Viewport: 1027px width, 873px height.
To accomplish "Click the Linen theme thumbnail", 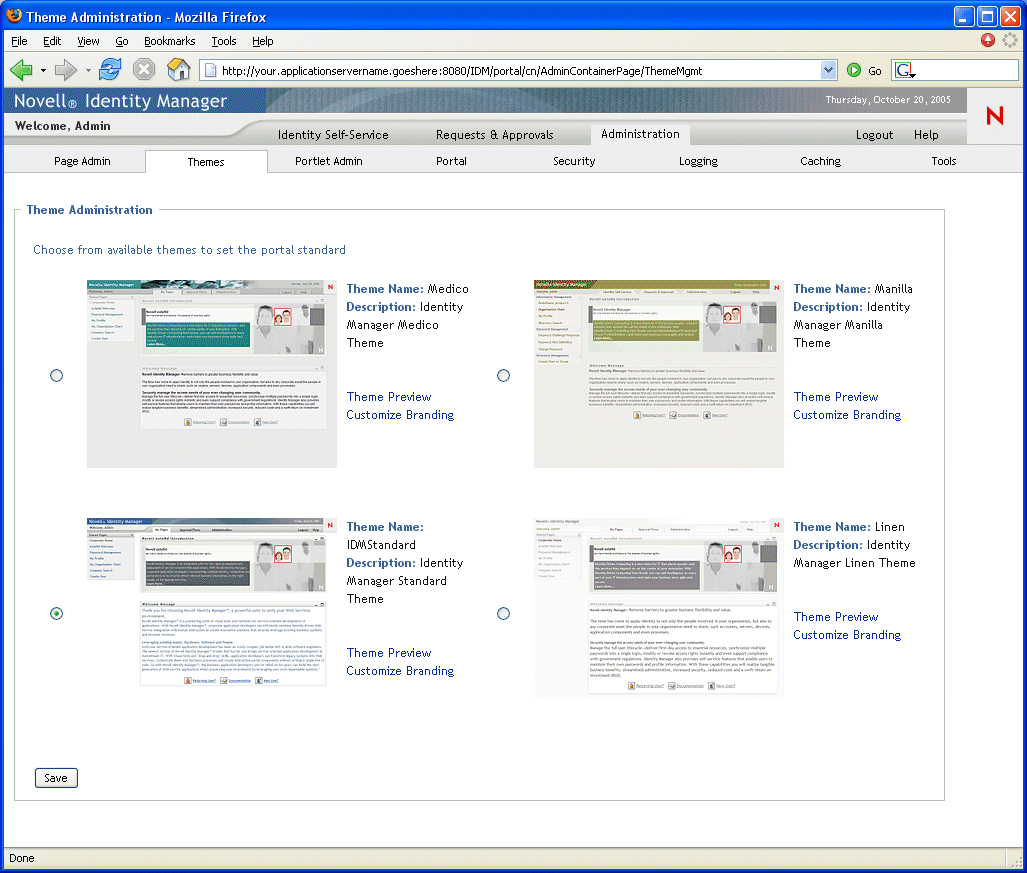I will 658,608.
